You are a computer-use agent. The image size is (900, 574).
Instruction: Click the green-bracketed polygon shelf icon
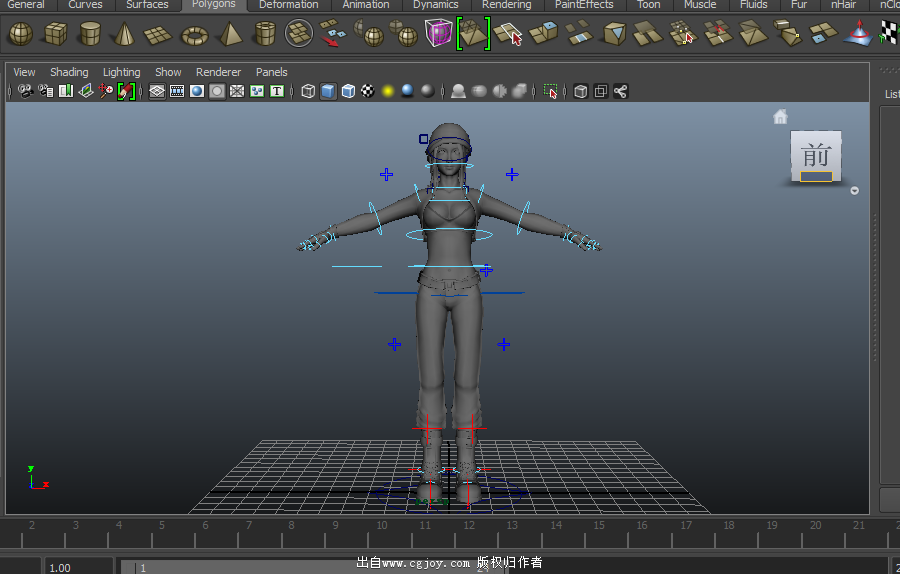pos(473,33)
